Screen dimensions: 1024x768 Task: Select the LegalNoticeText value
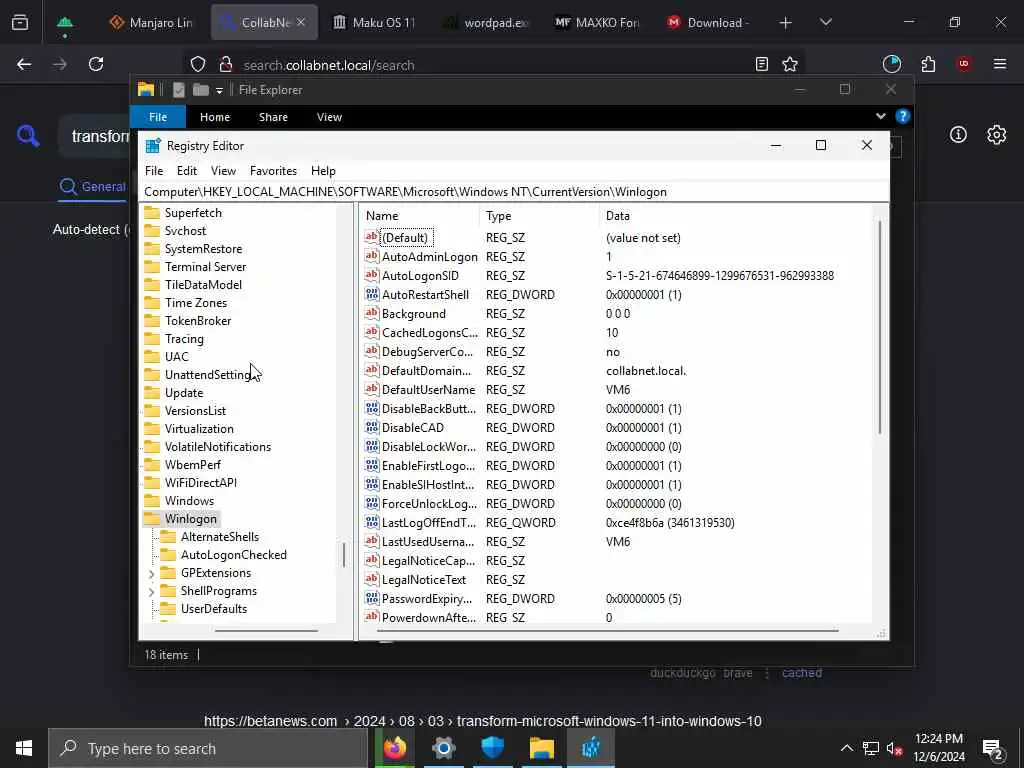pos(424,579)
